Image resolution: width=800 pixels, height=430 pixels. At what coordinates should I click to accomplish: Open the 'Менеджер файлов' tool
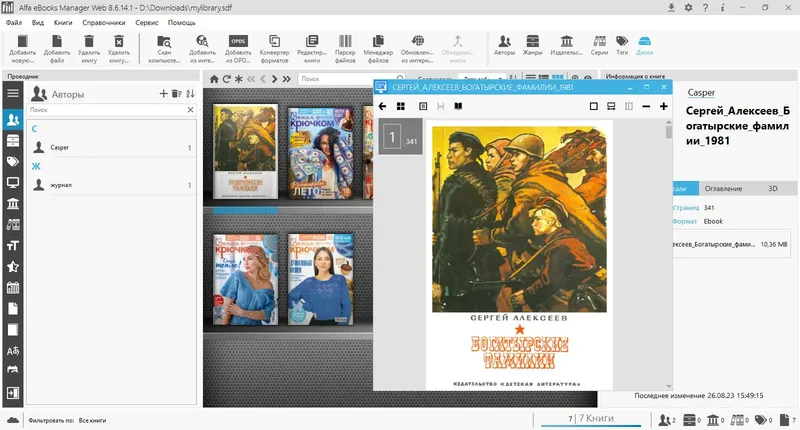tap(378, 41)
